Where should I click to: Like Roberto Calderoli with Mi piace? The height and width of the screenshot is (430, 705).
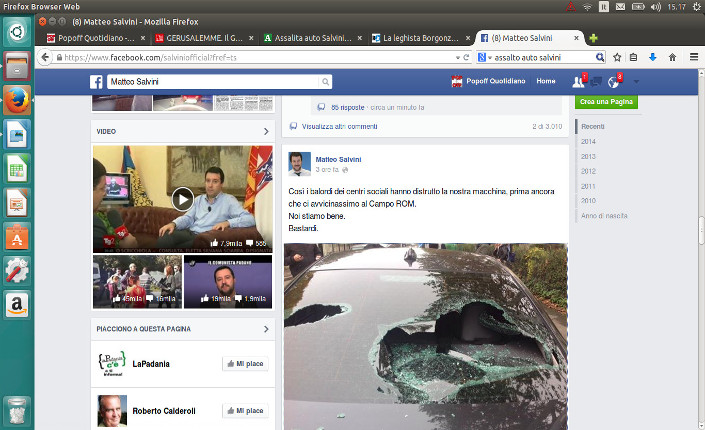[245, 411]
